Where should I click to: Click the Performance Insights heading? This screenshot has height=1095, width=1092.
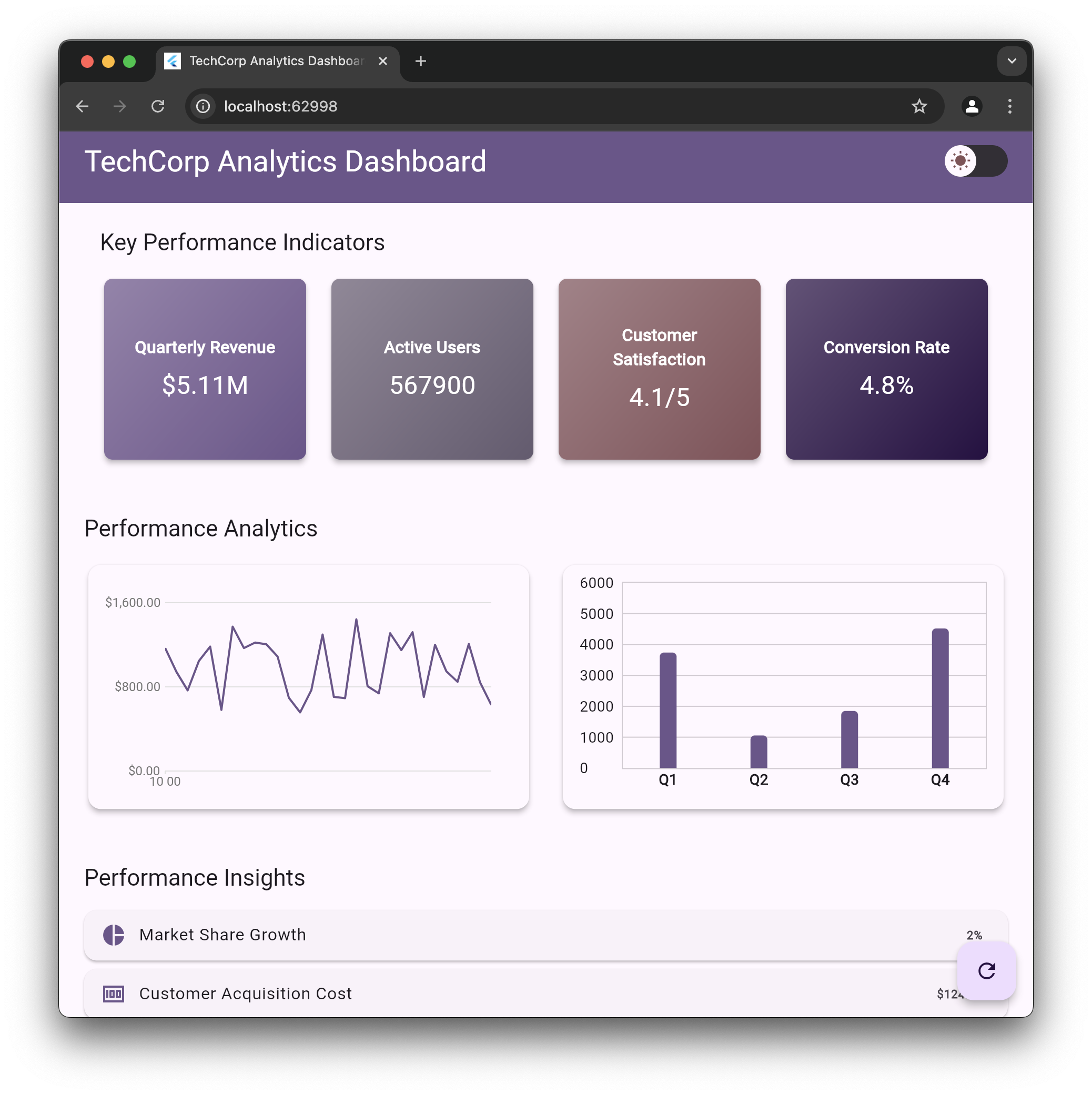pos(195,877)
